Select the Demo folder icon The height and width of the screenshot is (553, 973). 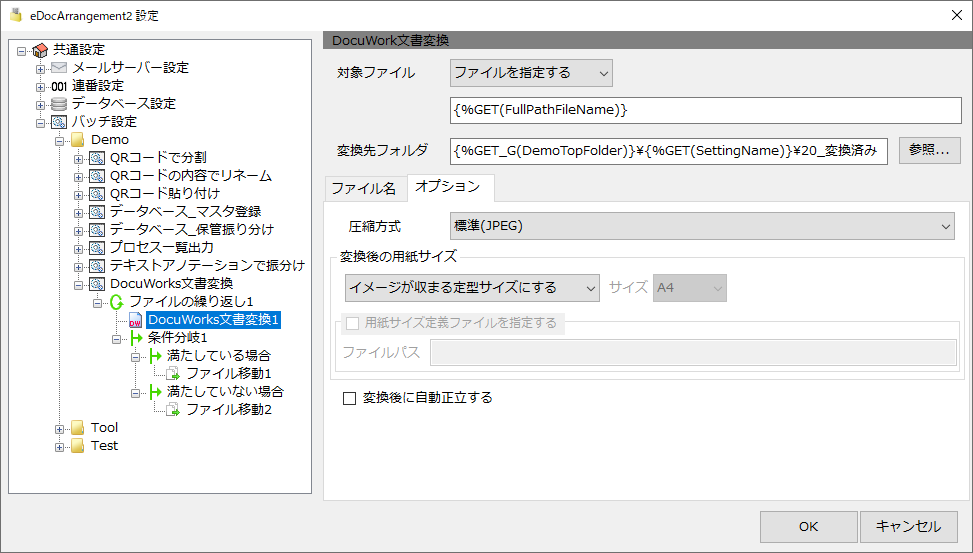pyautogui.click(x=78, y=140)
